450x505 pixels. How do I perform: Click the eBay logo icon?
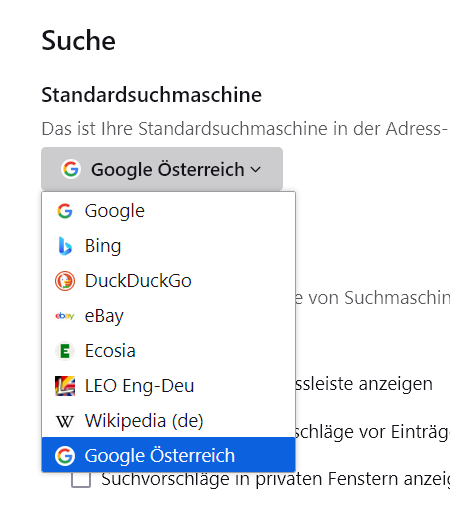65,316
